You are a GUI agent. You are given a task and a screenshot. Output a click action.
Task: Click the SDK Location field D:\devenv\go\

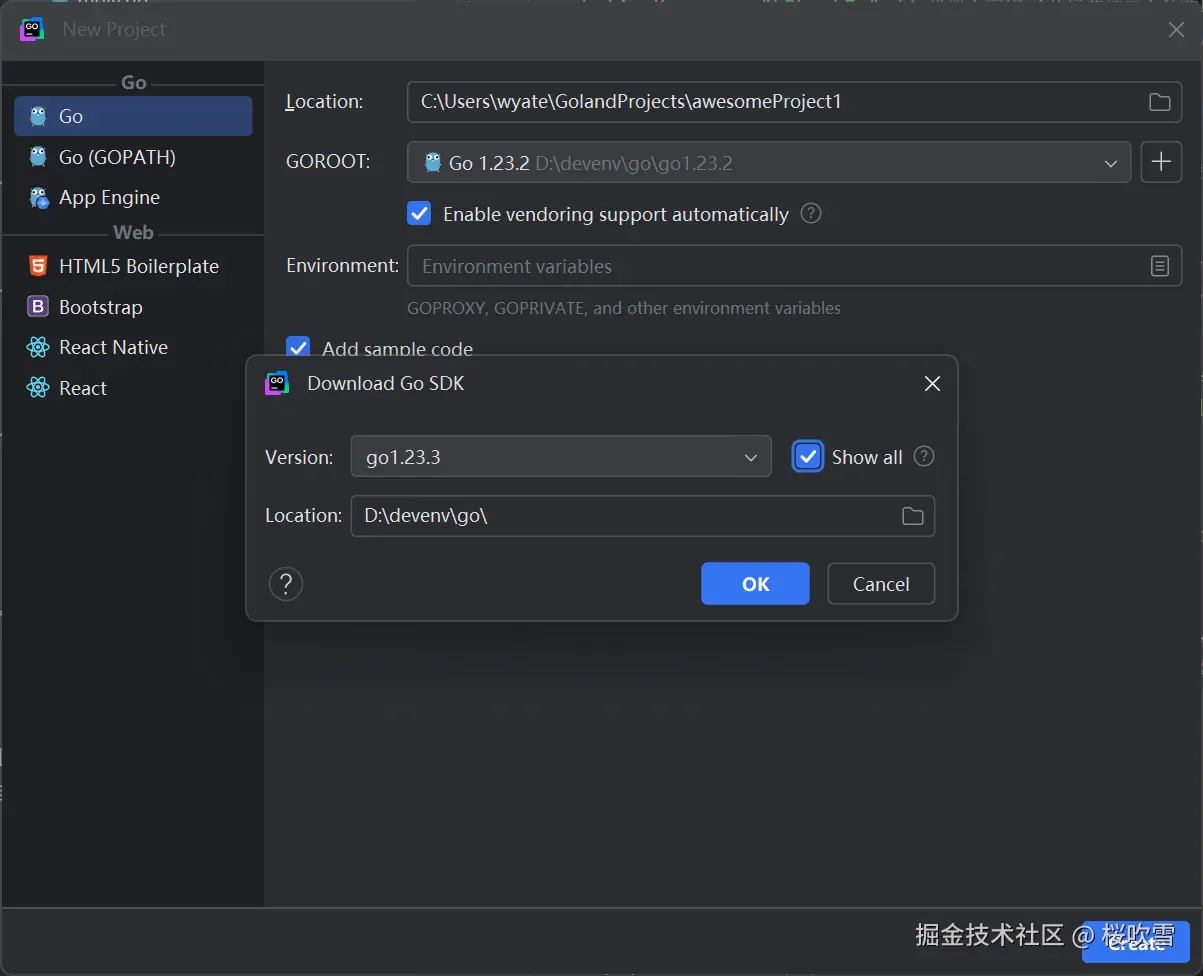[x=642, y=516]
